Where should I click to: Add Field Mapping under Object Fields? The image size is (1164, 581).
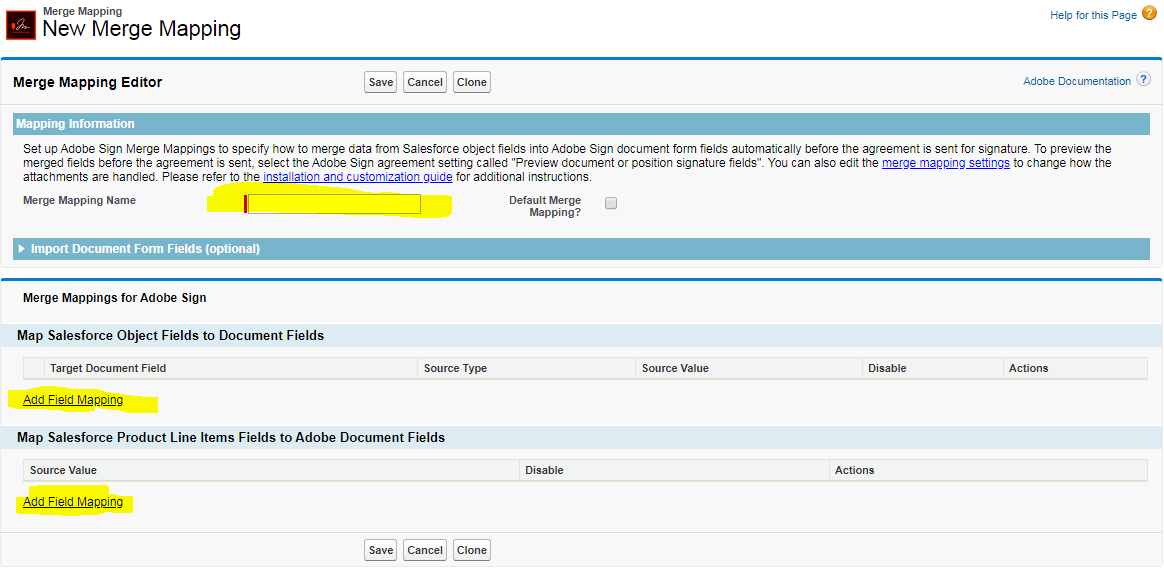[x=73, y=400]
